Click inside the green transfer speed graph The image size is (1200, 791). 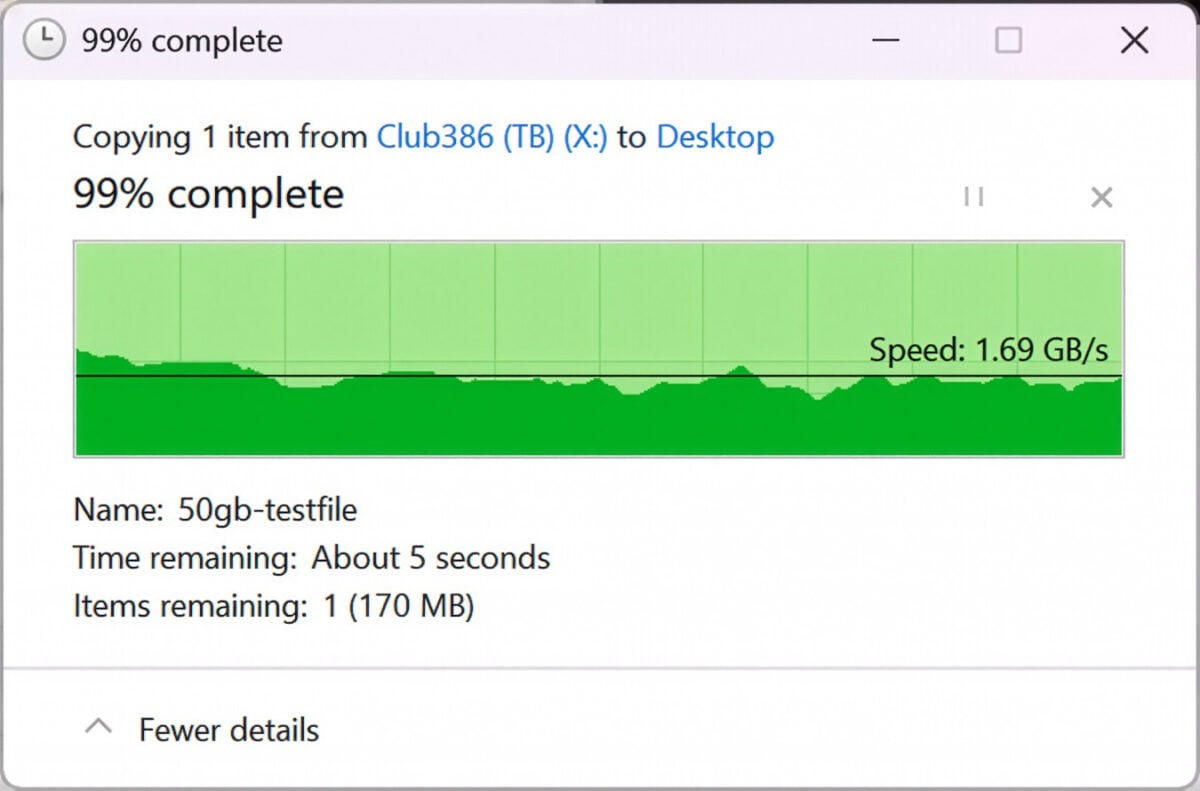[x=400, y=300]
